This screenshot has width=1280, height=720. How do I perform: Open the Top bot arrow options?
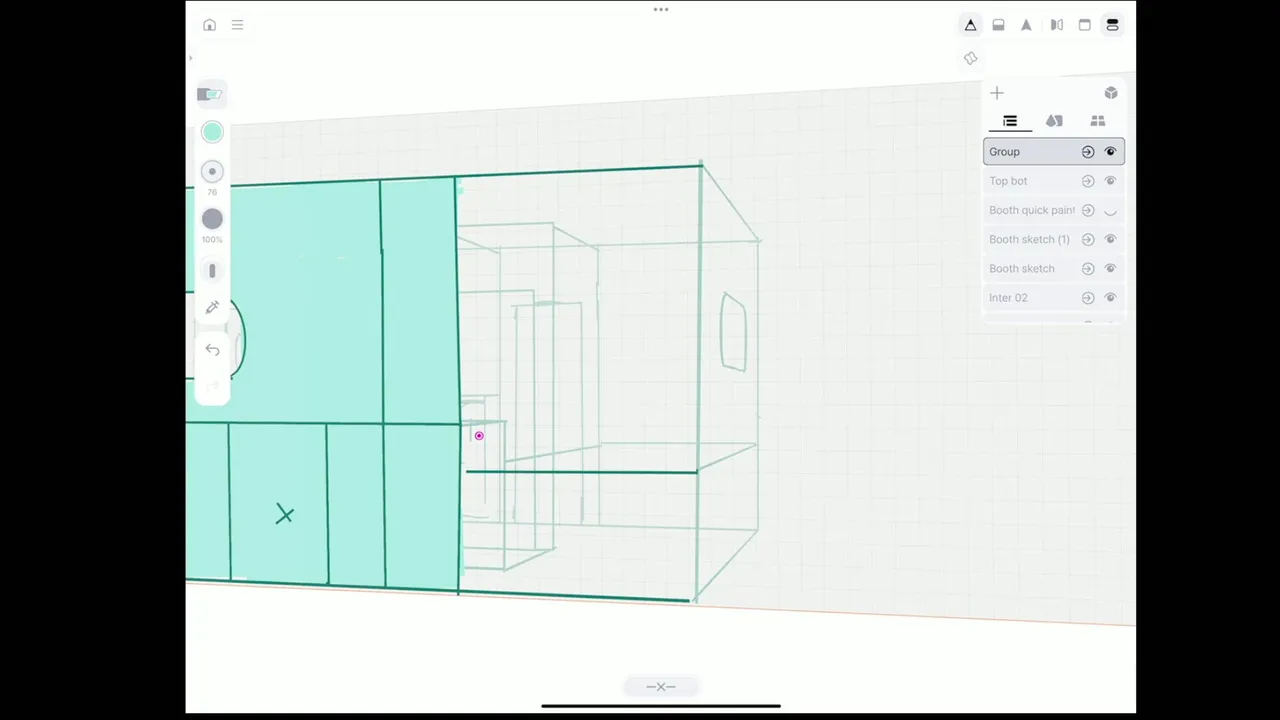(1088, 181)
